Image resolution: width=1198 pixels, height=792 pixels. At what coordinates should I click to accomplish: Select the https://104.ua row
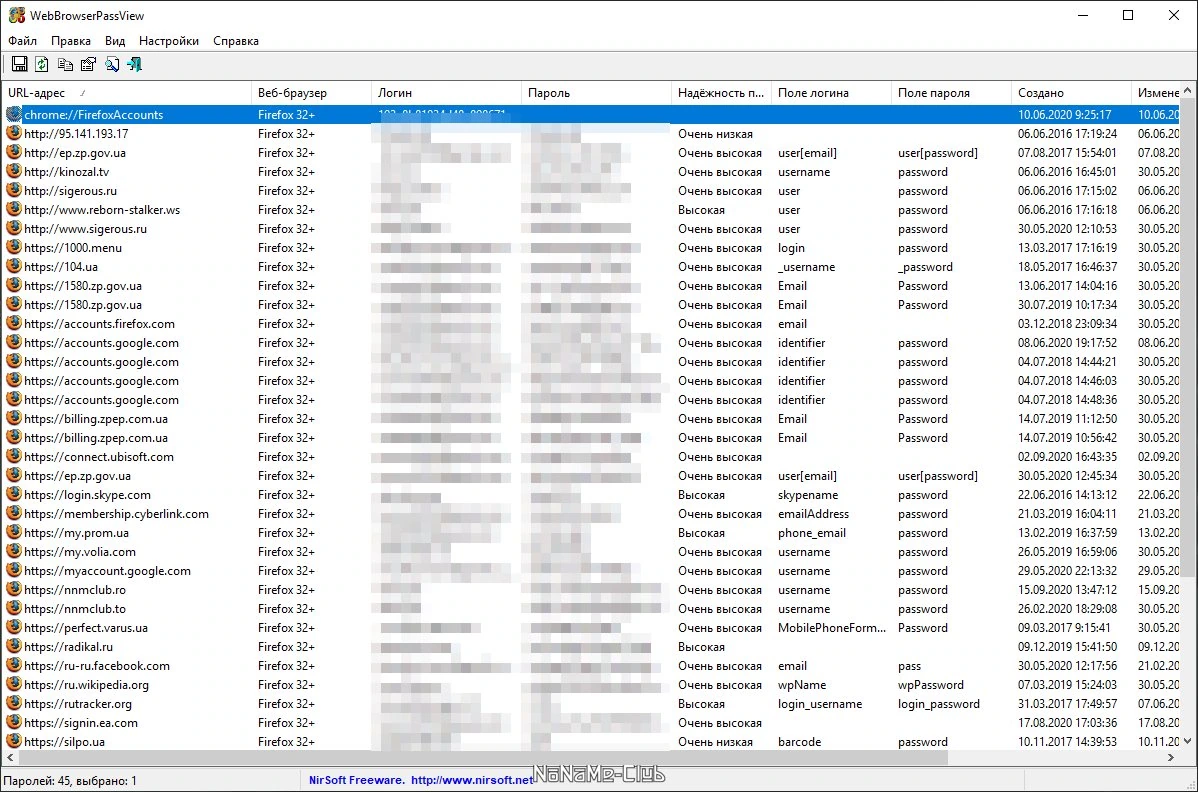click(x=591, y=267)
